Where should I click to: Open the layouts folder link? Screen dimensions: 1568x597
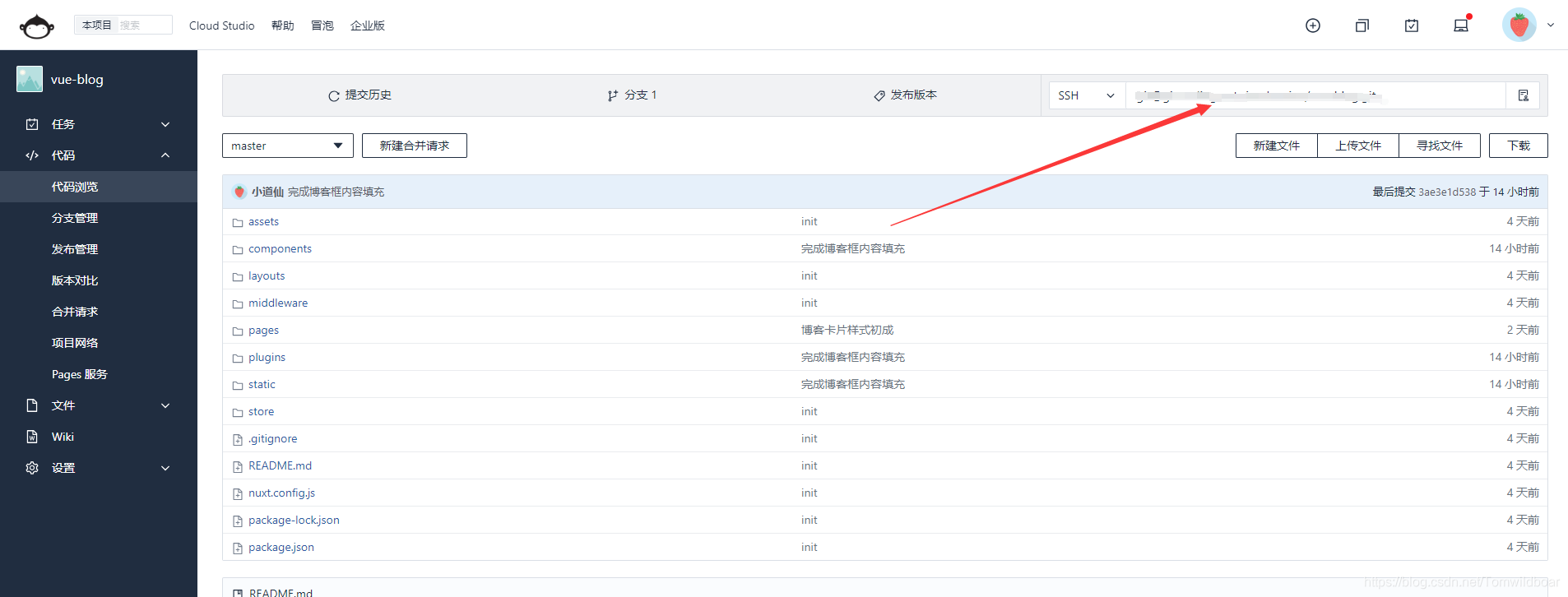coord(267,276)
